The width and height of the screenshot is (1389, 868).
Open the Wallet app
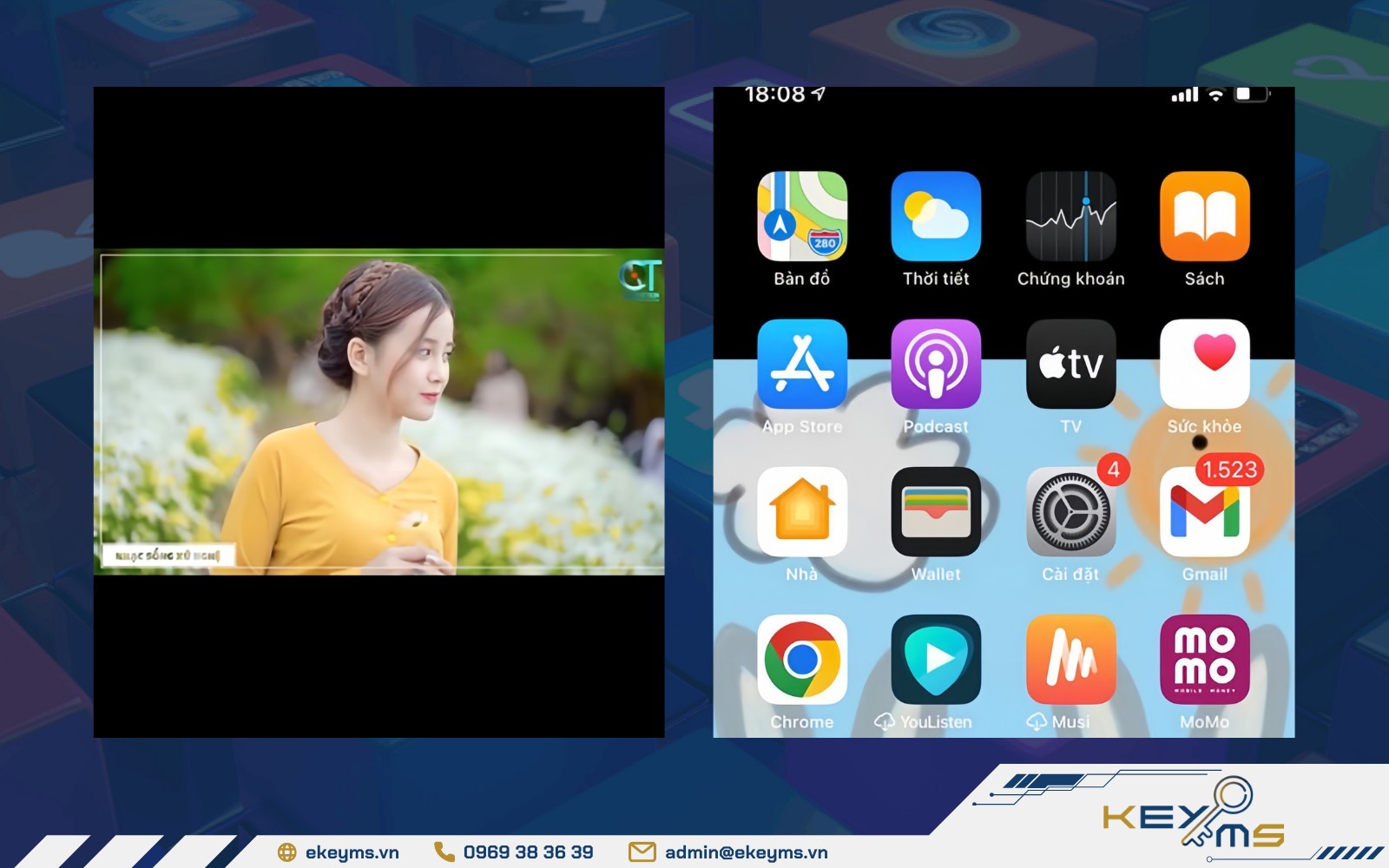click(936, 511)
